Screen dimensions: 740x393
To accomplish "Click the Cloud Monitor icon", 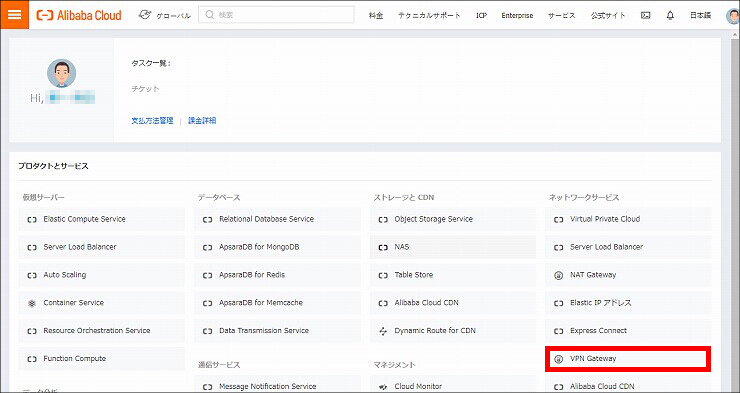I will click(383, 387).
